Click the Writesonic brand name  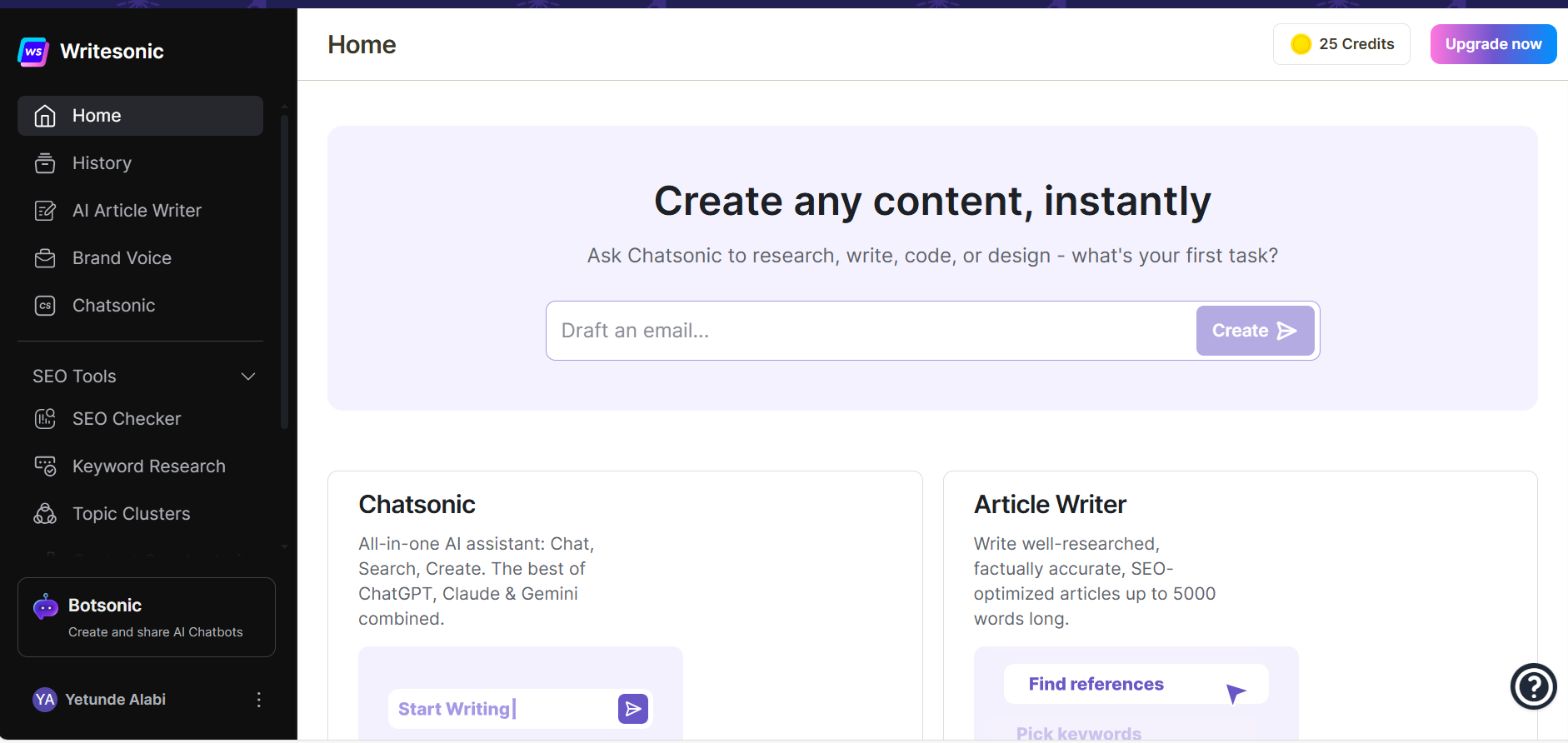click(x=112, y=52)
